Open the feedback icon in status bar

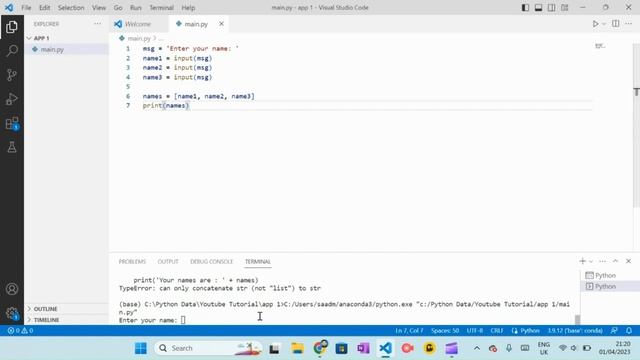point(614,331)
